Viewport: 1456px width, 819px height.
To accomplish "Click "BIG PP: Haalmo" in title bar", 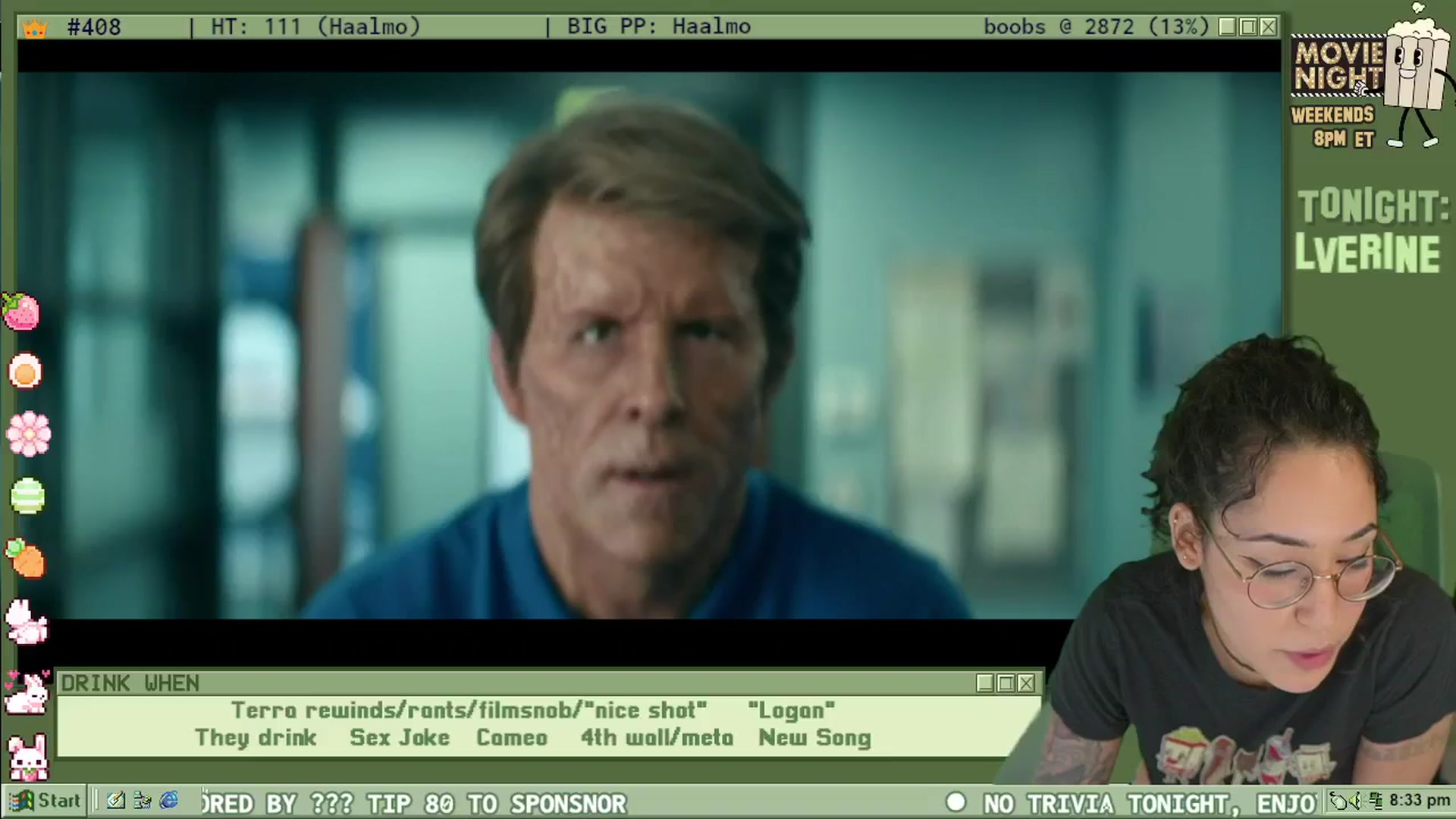I will pyautogui.click(x=659, y=27).
